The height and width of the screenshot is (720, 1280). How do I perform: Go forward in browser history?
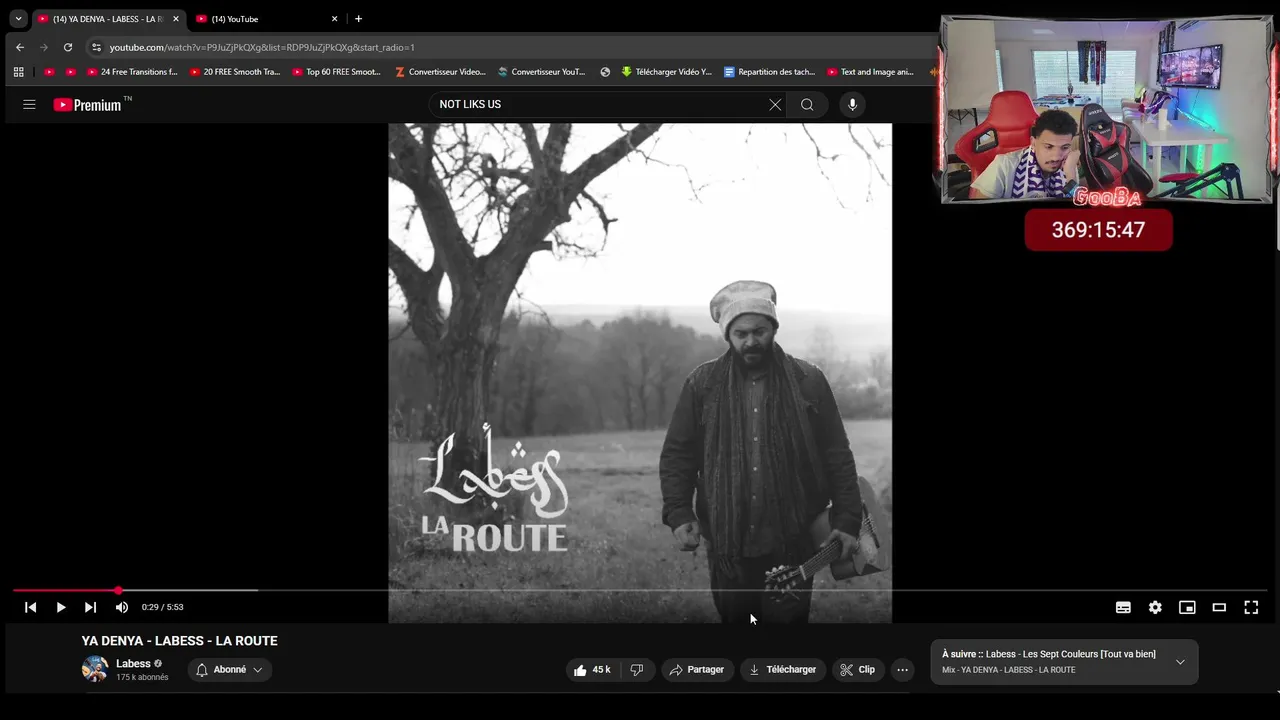(44, 47)
